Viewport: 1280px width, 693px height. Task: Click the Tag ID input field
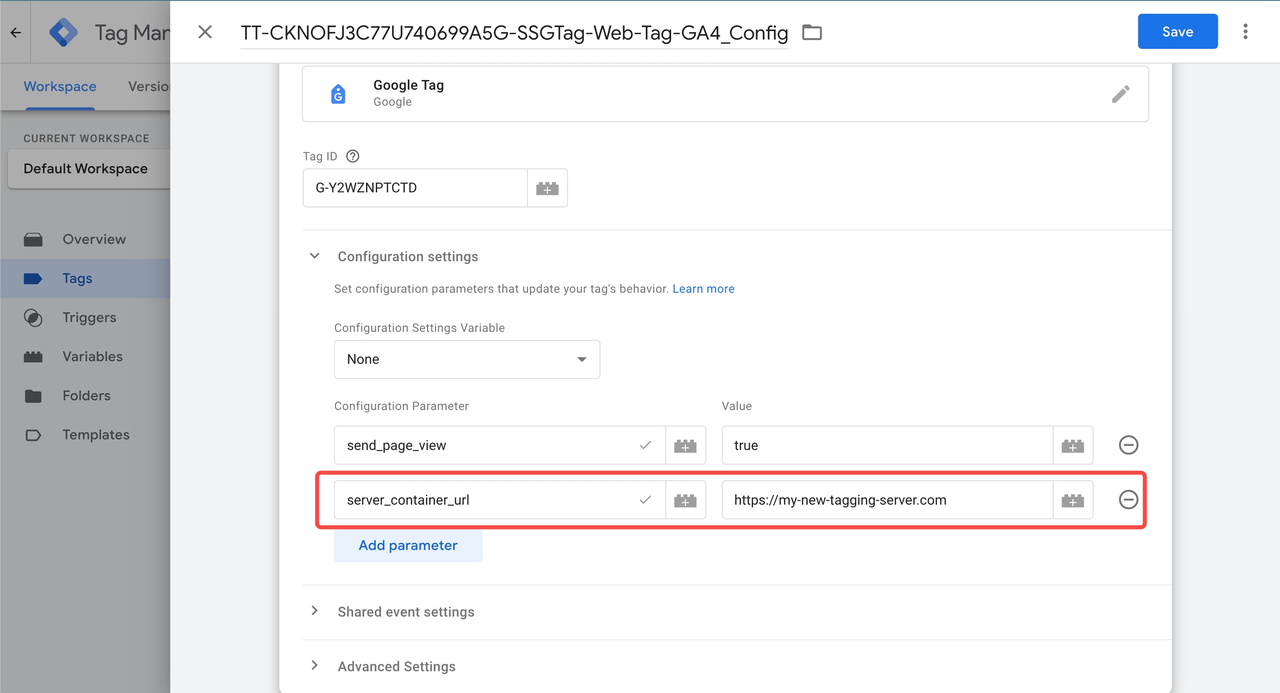point(414,188)
